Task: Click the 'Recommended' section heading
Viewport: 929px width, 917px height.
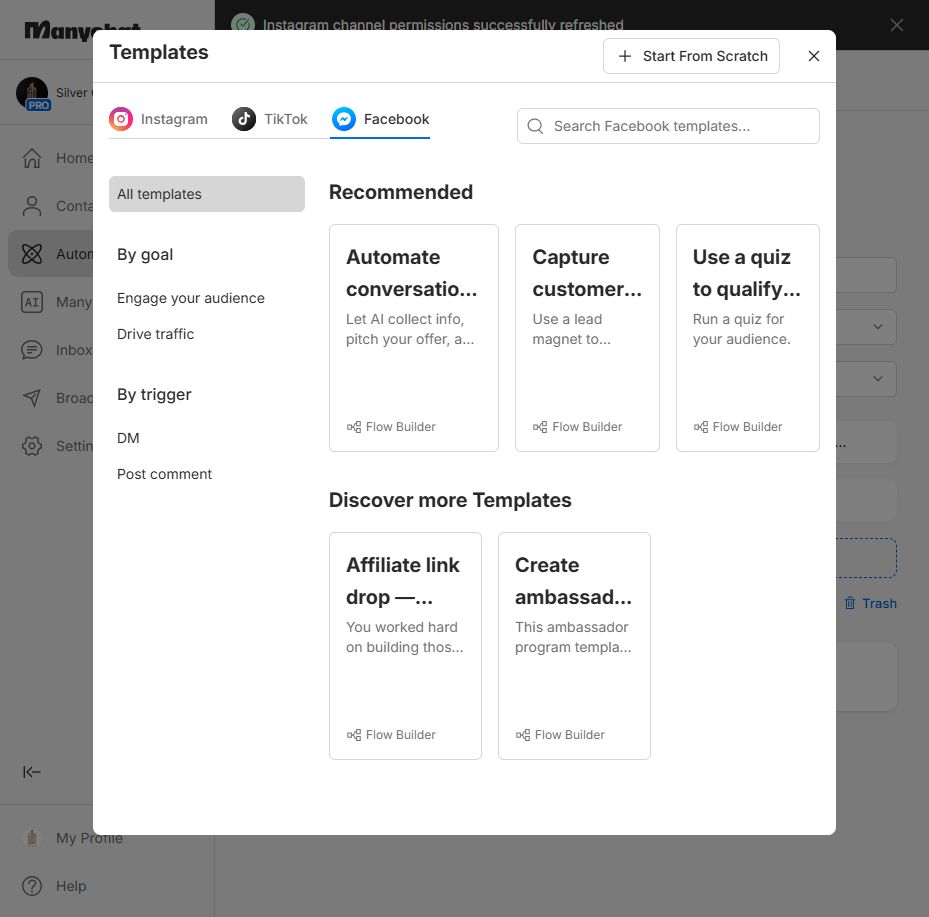Action: coord(401,192)
